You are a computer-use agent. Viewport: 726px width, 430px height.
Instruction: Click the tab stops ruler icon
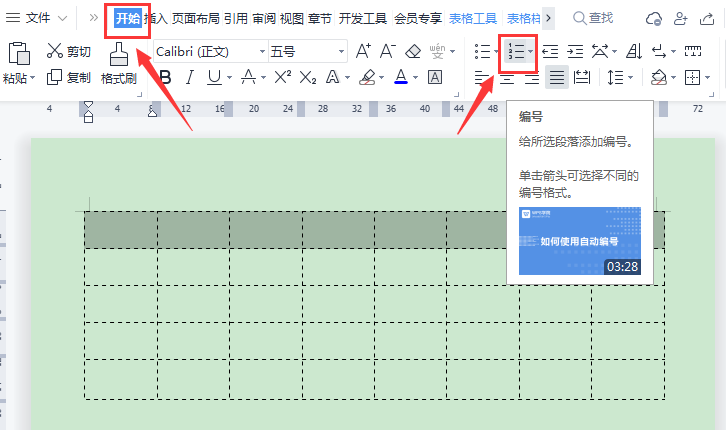tap(693, 51)
